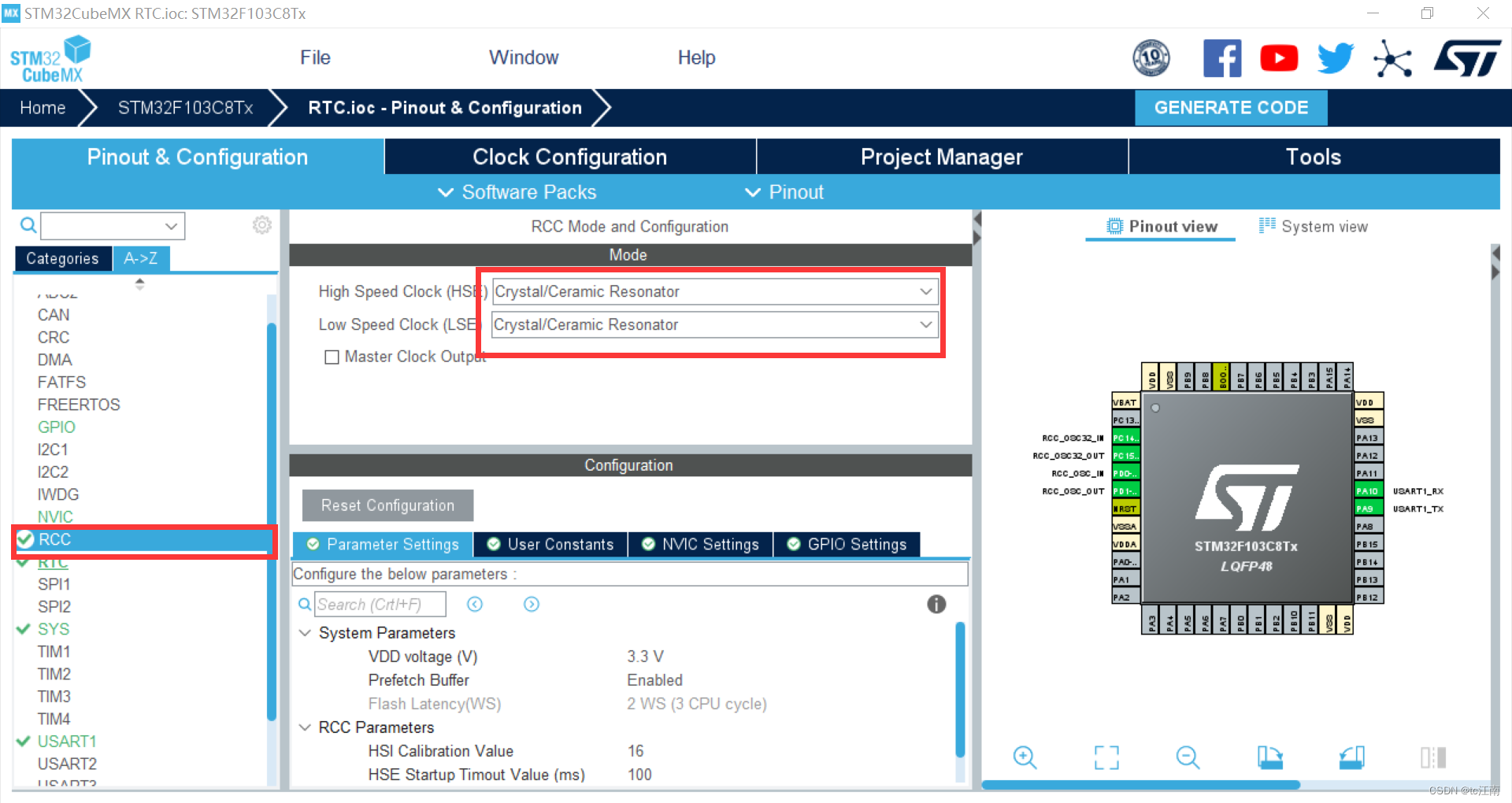
Task: Go to Home breadcrumb
Action: click(x=43, y=108)
